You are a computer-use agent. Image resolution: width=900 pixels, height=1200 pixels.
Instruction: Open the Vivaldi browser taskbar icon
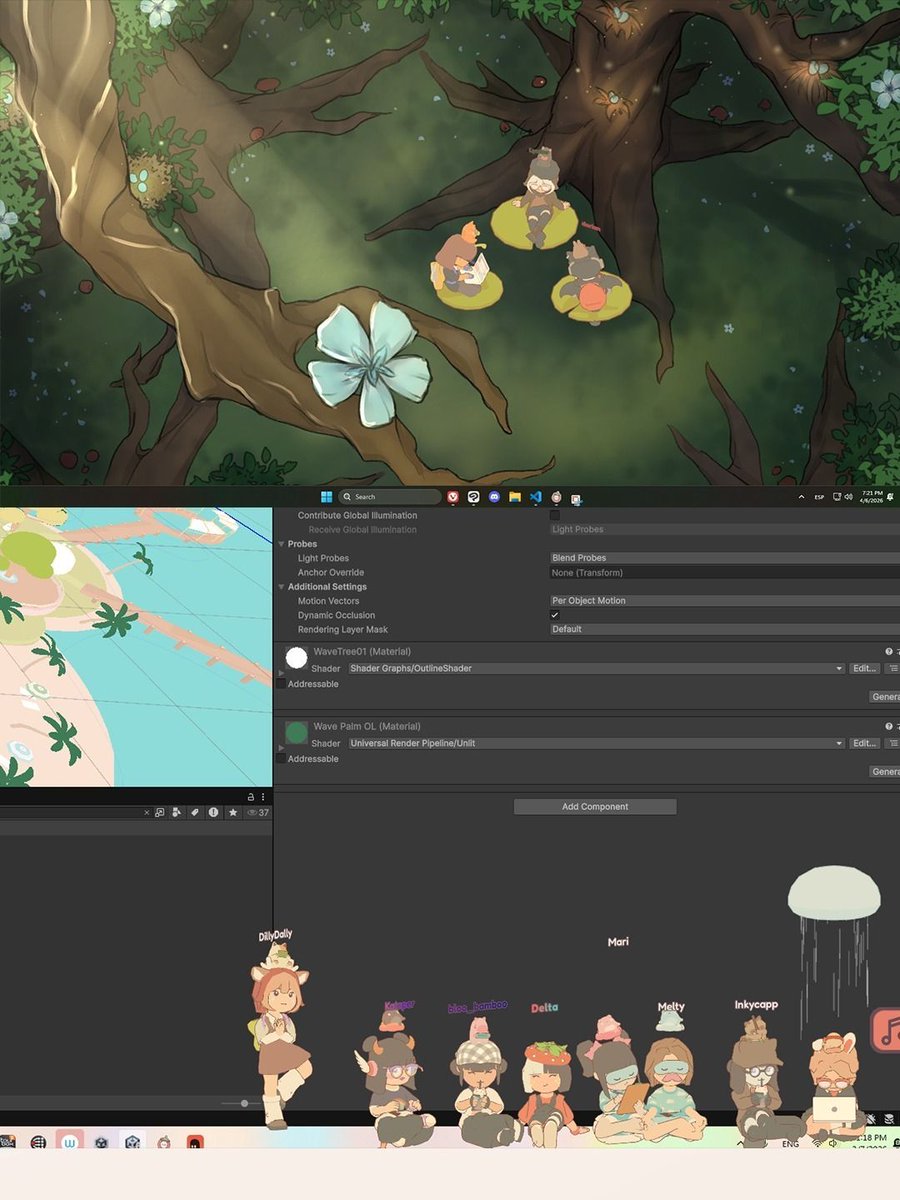click(453, 496)
